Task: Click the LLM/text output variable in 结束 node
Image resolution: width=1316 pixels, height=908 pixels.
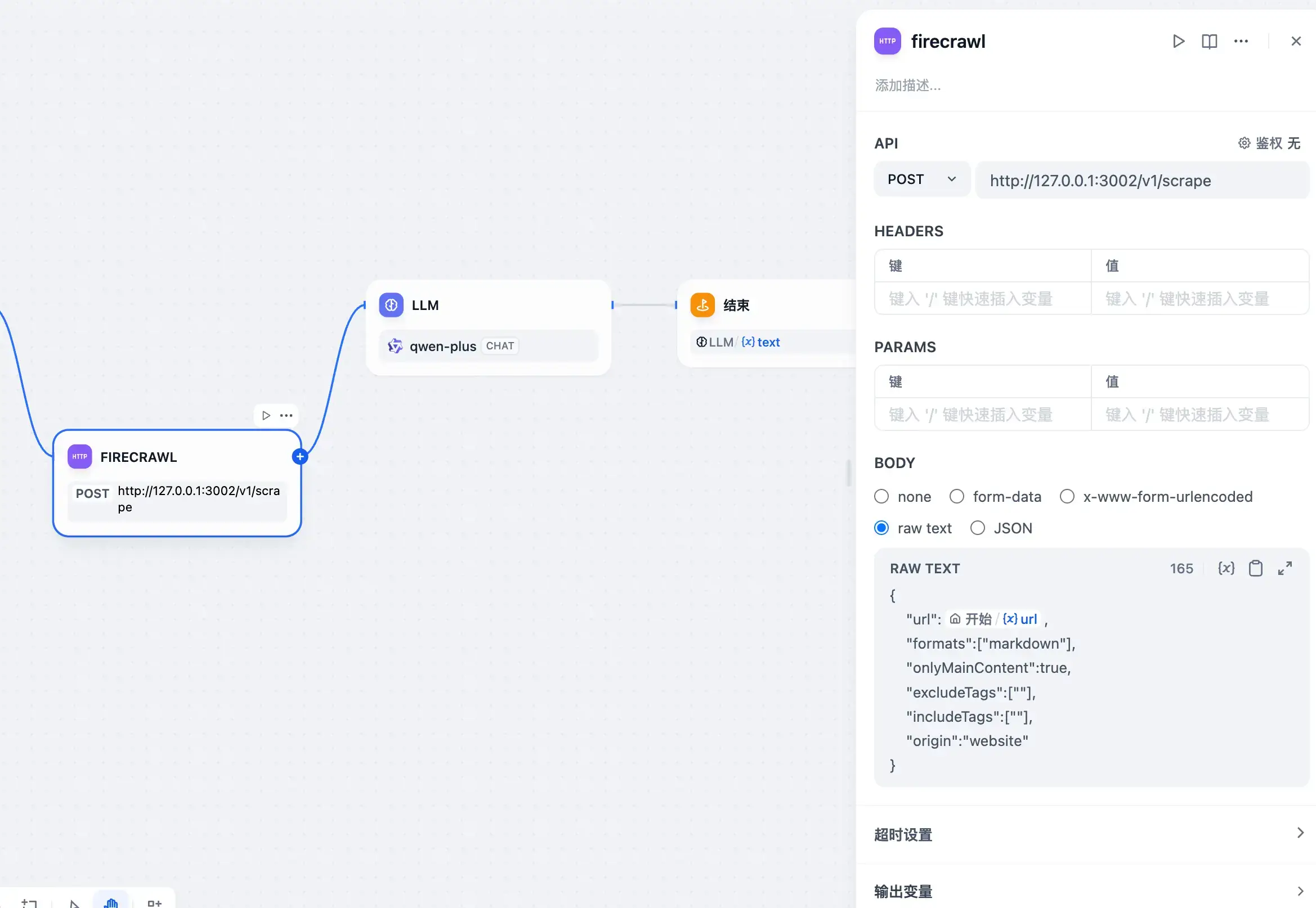Action: tap(738, 342)
